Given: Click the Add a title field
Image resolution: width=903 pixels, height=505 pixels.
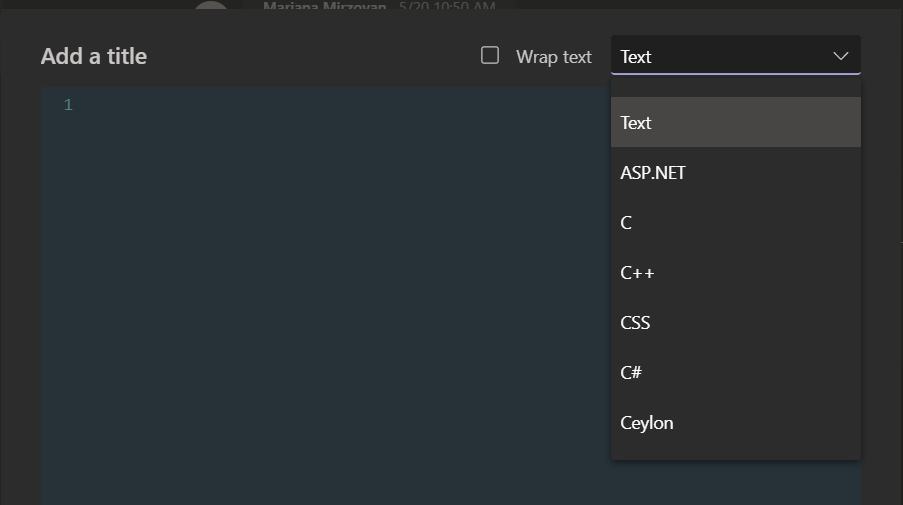Looking at the screenshot, I should pyautogui.click(x=94, y=56).
